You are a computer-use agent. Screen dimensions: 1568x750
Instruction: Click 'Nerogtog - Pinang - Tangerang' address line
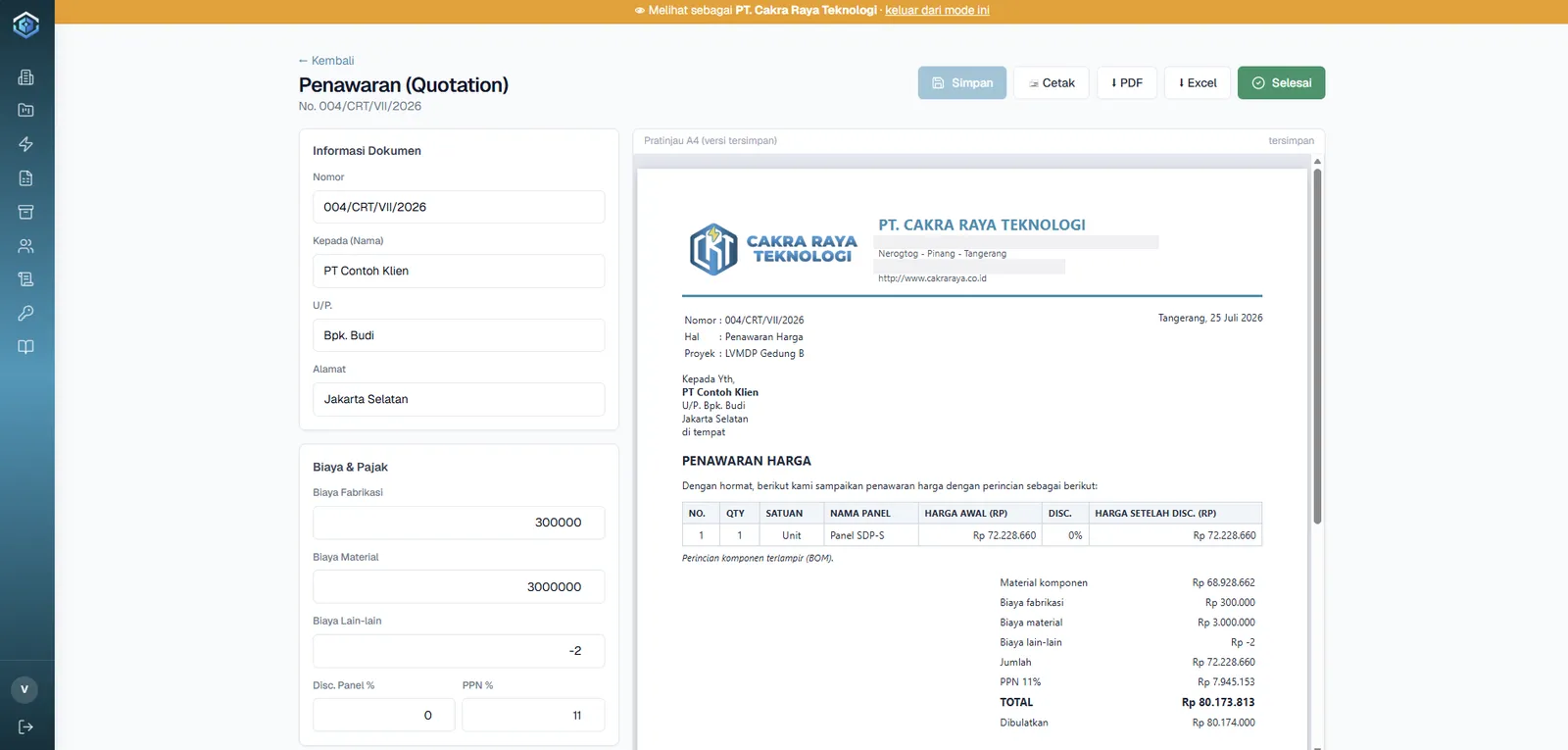[x=942, y=254]
